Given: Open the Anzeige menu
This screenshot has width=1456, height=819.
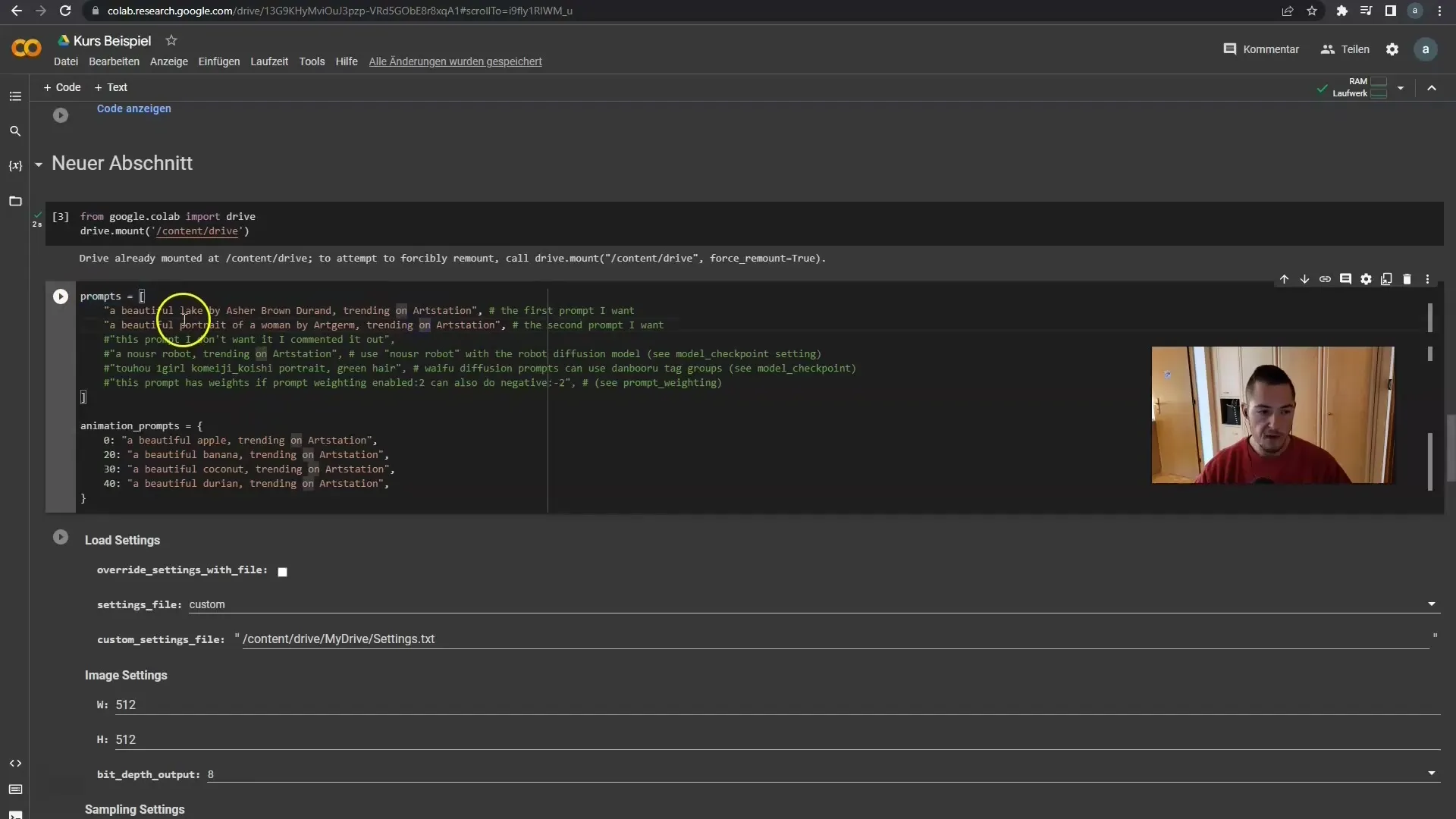Looking at the screenshot, I should tap(168, 61).
